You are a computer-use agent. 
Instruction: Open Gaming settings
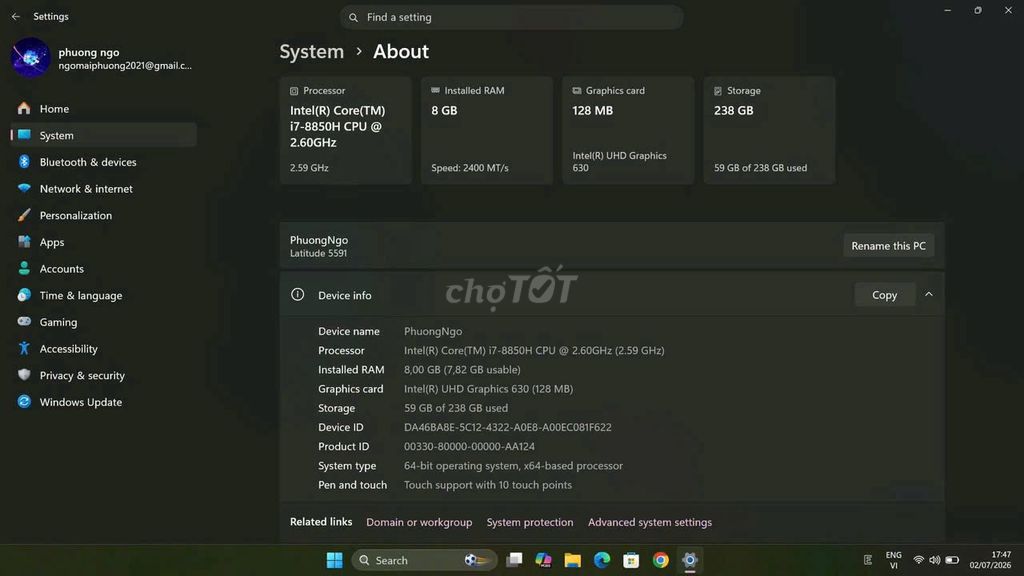click(x=103, y=322)
